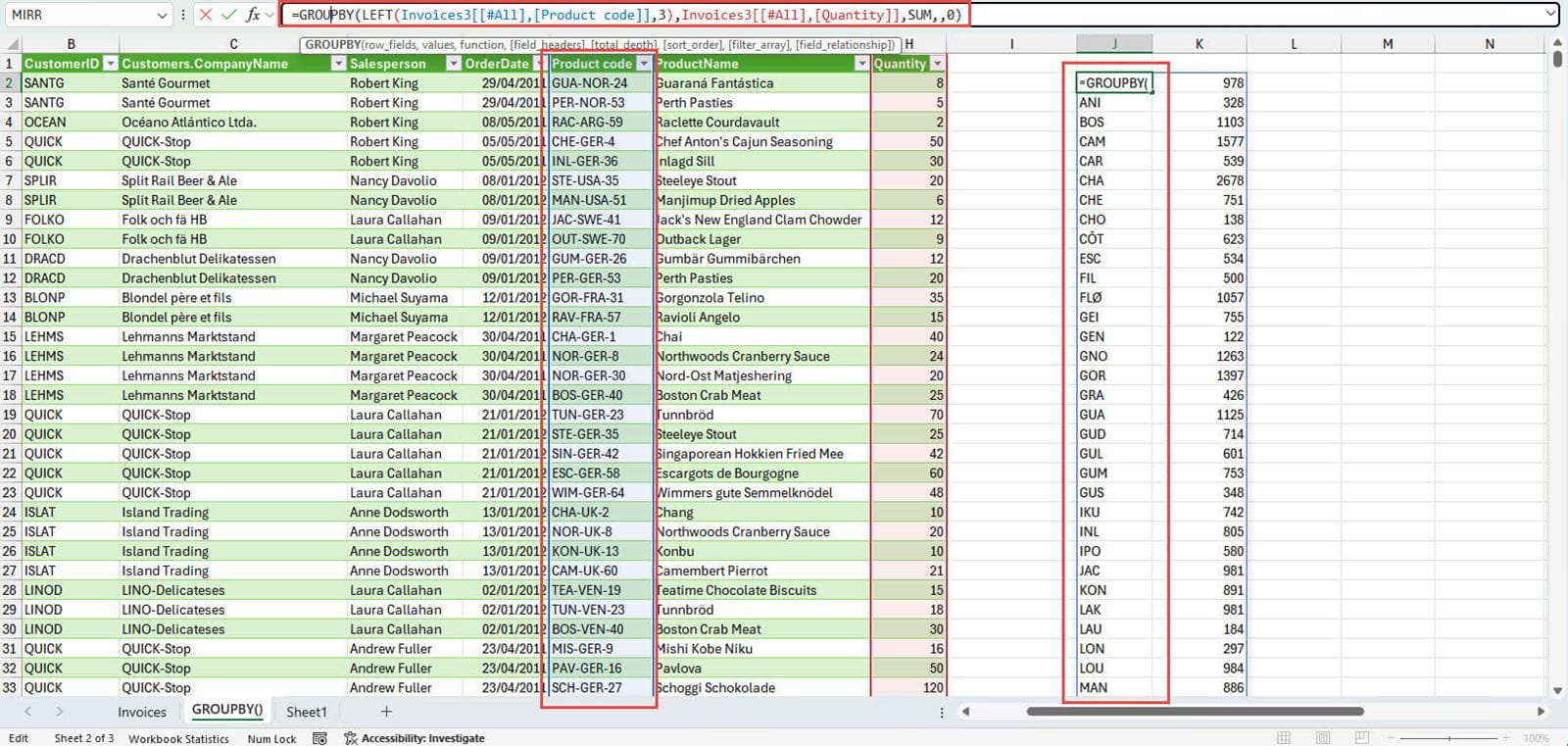
Task: Cancel the formula entry with the X icon
Action: pyautogui.click(x=205, y=15)
